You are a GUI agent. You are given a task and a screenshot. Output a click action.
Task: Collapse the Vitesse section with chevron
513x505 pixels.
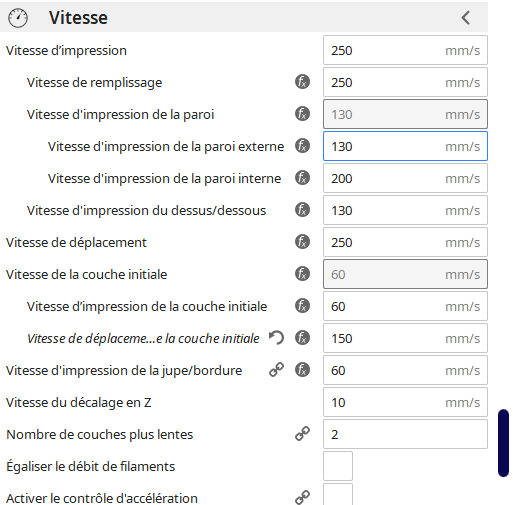(466, 18)
